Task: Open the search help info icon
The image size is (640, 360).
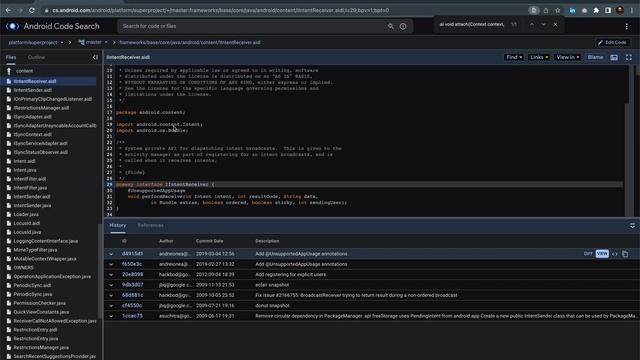Action: point(403,26)
